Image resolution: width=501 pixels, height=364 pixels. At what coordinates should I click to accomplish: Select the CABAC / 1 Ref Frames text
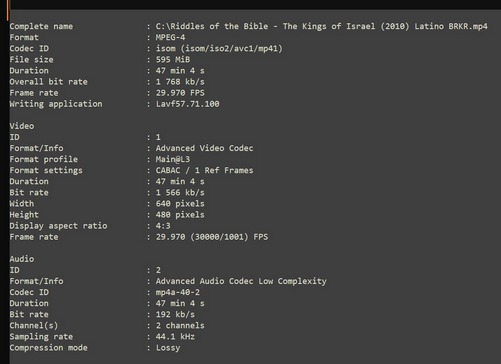(x=204, y=170)
